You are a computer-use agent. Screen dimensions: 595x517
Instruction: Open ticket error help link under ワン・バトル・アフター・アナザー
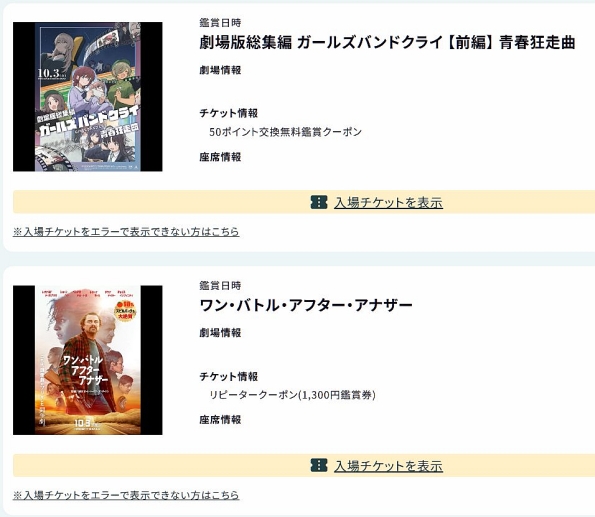(126, 495)
